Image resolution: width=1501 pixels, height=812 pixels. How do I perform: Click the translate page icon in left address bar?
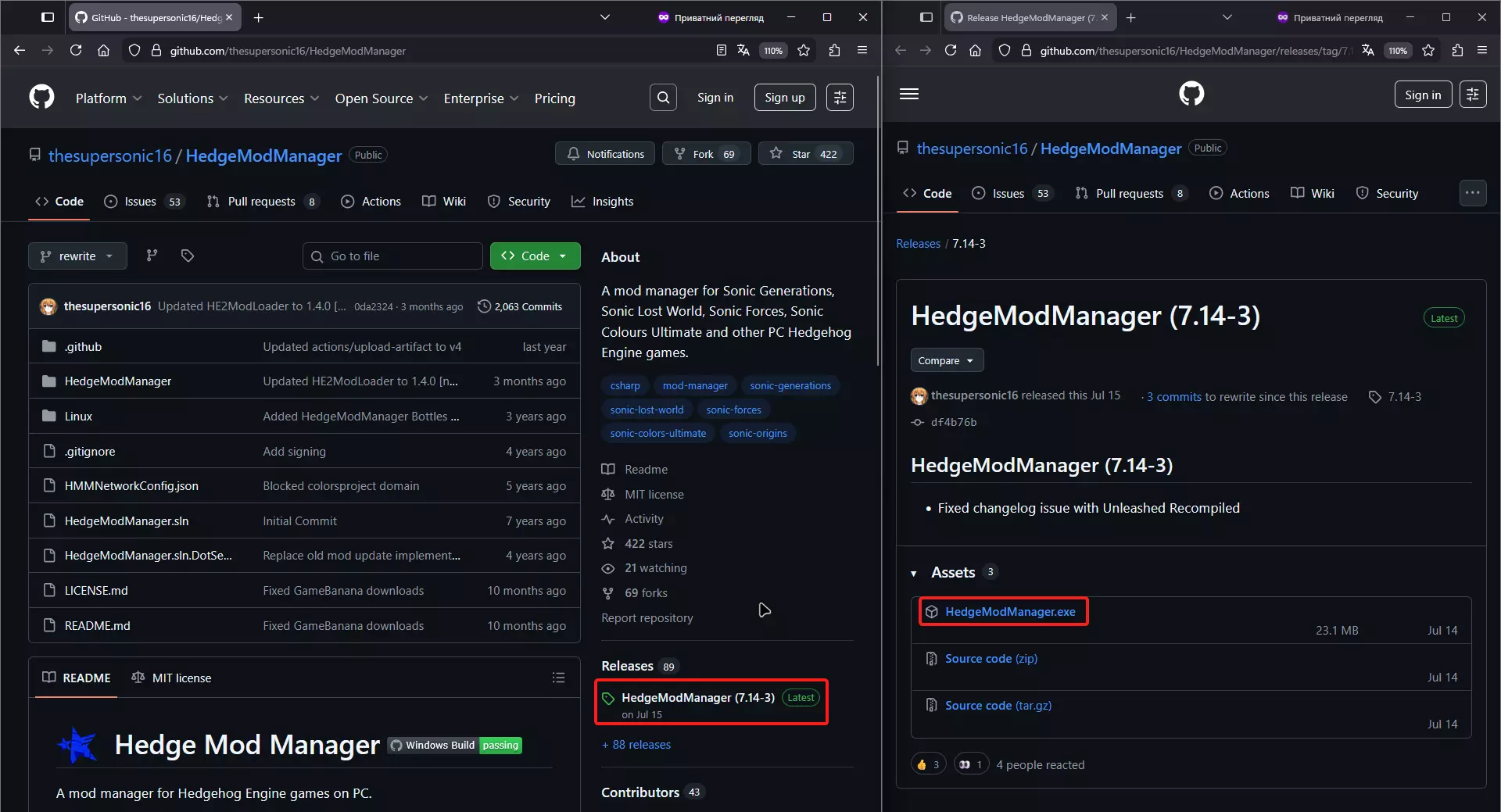743,51
